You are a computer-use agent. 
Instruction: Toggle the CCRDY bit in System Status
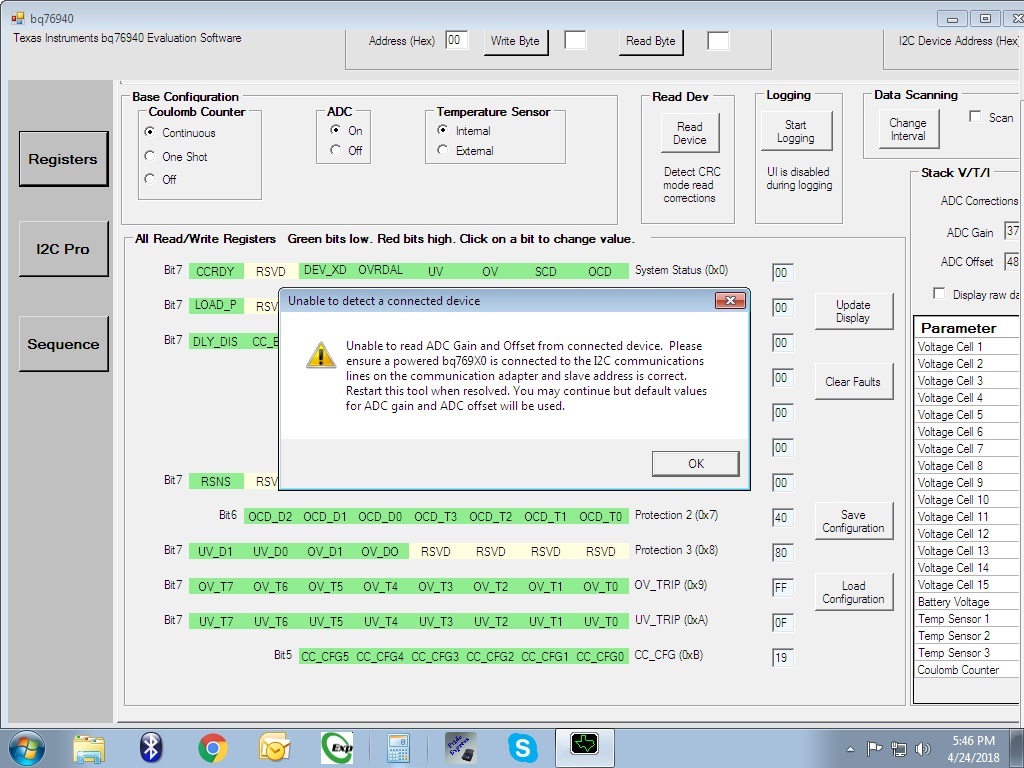click(216, 271)
